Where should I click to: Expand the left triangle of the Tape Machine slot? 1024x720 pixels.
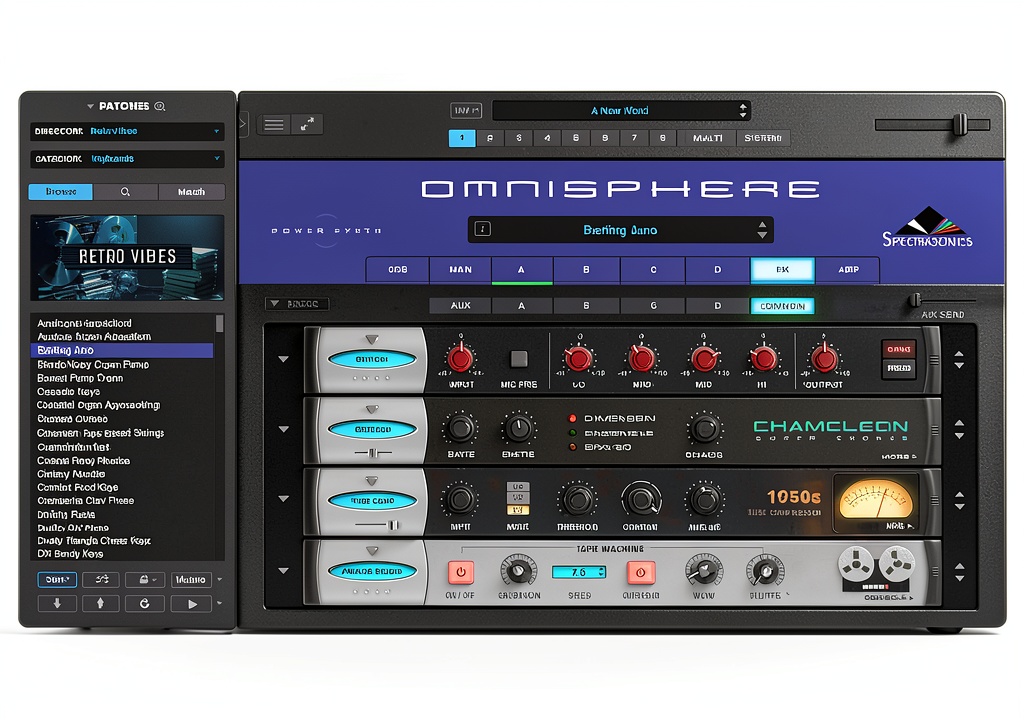(x=283, y=570)
